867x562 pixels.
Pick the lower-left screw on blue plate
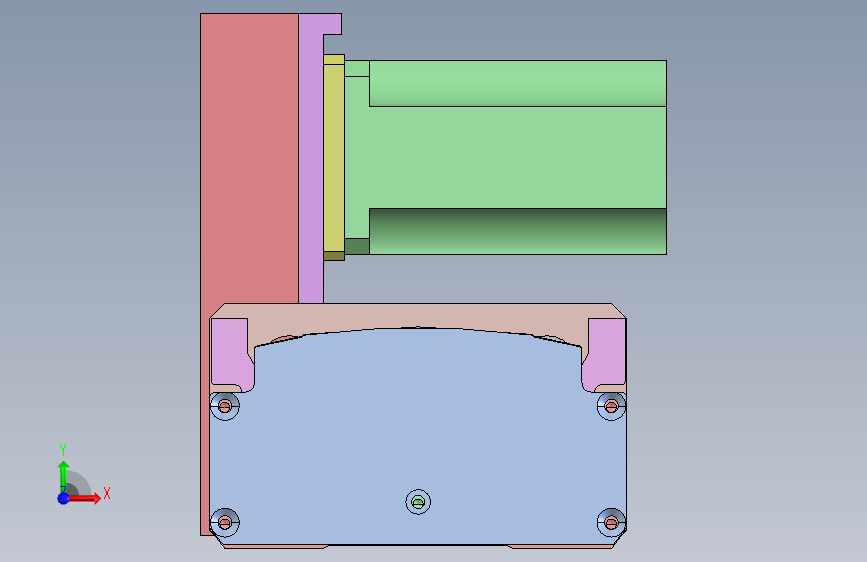[x=224, y=522]
